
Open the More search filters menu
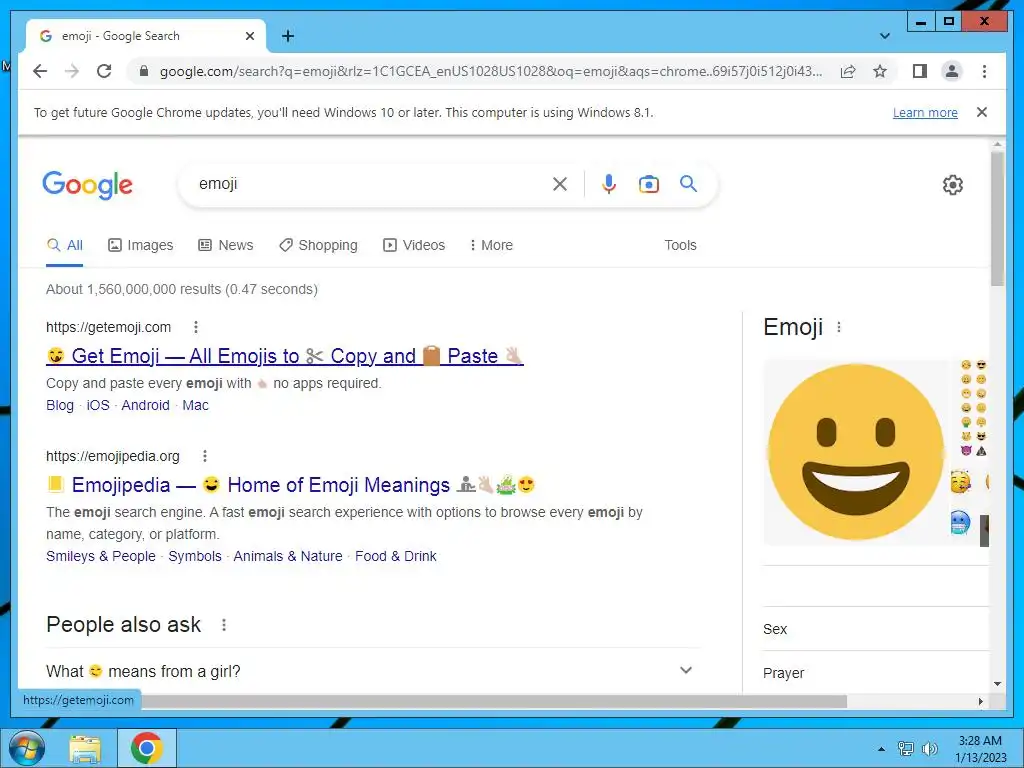(491, 246)
